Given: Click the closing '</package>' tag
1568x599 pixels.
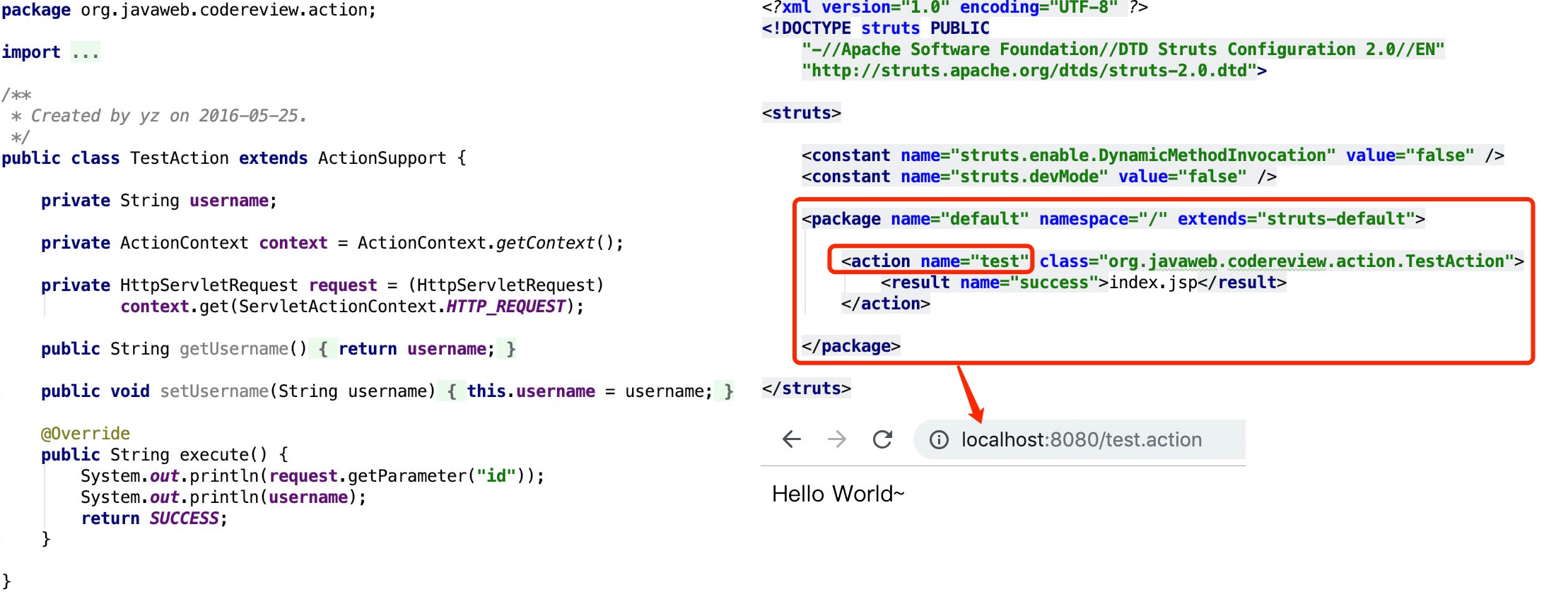Looking at the screenshot, I should point(851,346).
